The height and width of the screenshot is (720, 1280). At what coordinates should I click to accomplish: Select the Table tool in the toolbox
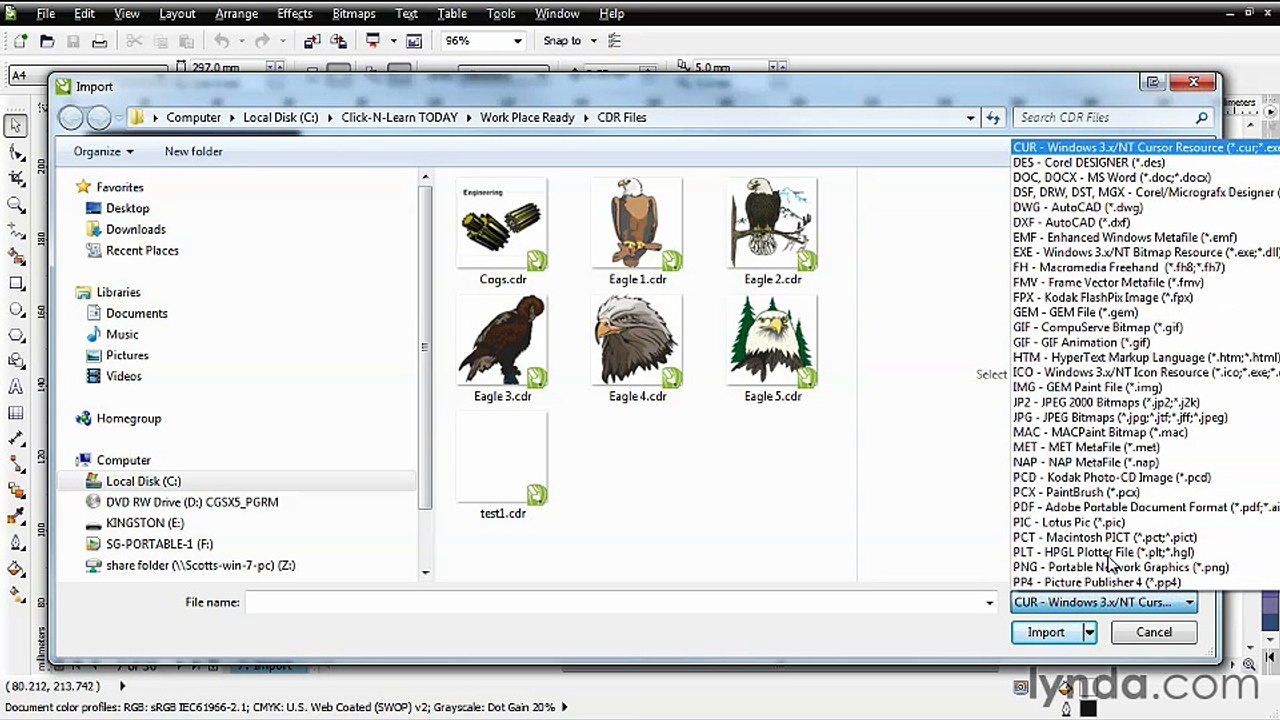15,413
